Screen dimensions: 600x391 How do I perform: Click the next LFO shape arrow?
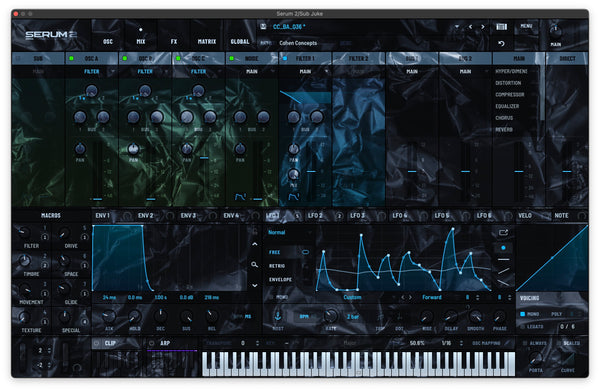(x=410, y=297)
